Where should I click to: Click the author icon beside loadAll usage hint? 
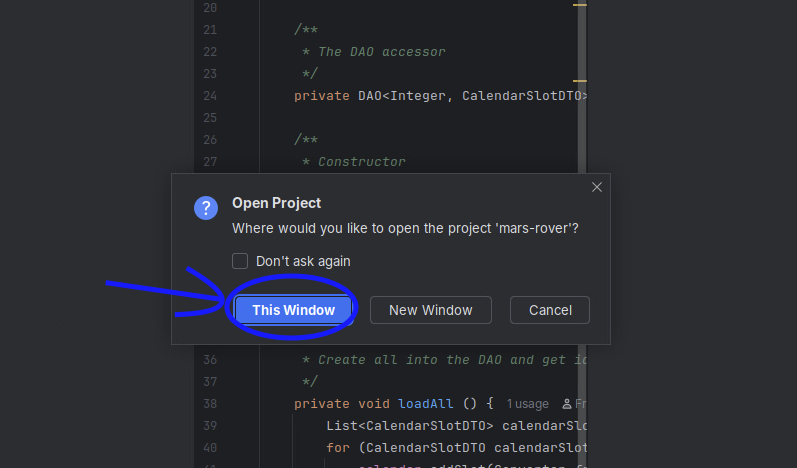(x=568, y=404)
